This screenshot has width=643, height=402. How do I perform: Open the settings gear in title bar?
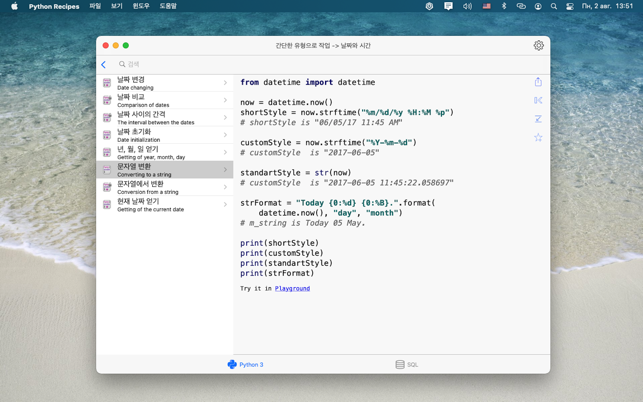(x=538, y=45)
